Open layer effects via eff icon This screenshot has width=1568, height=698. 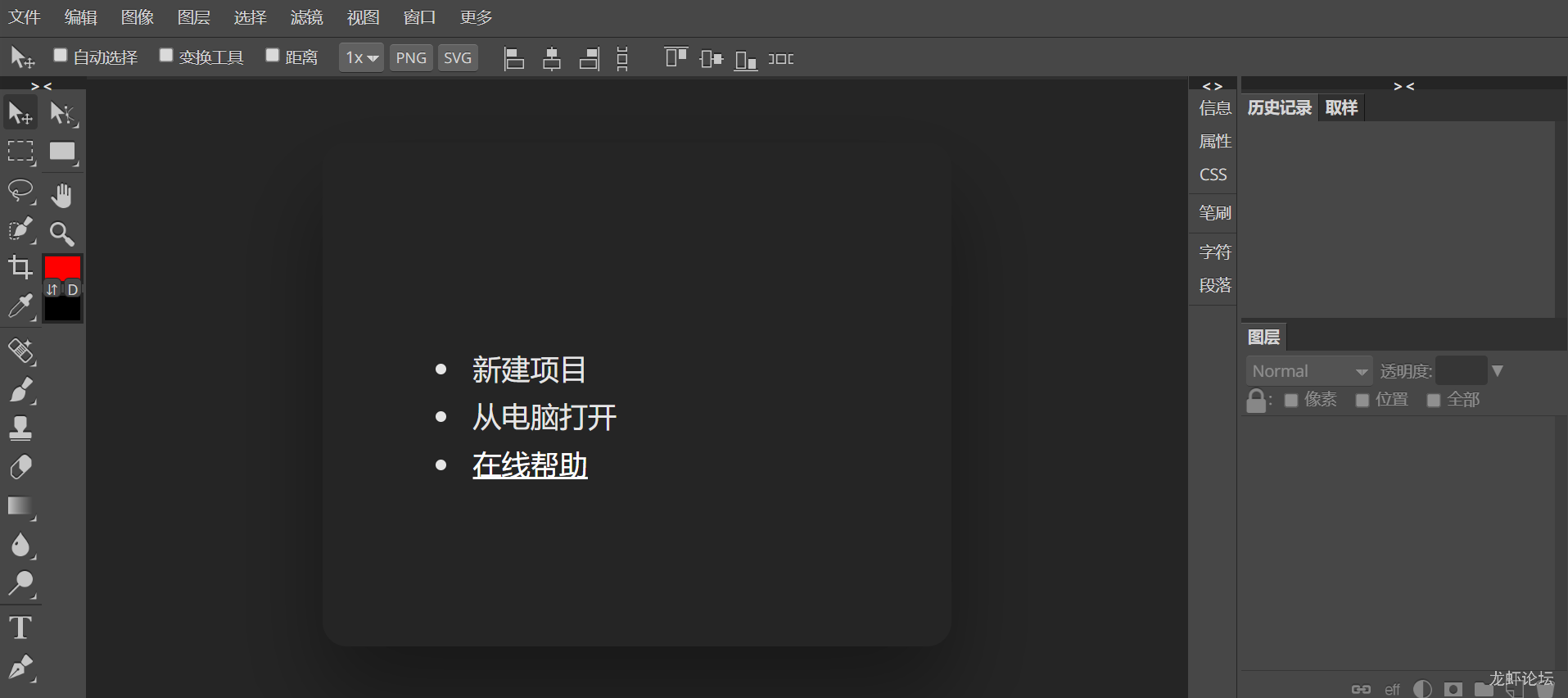click(x=1392, y=690)
